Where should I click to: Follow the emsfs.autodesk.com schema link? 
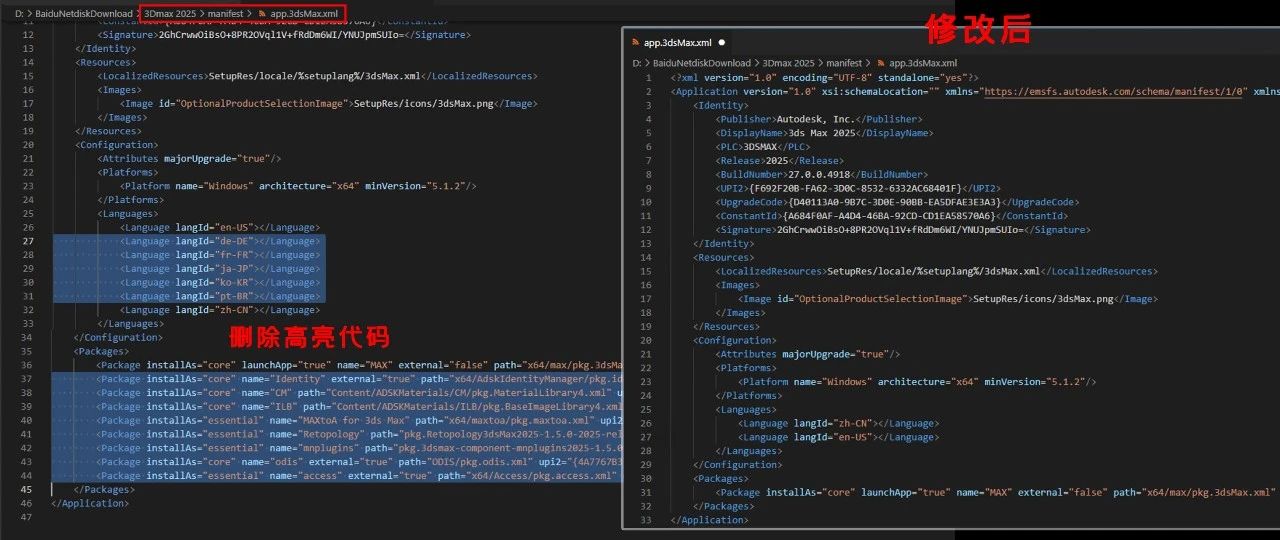pyautogui.click(x=1115, y=91)
